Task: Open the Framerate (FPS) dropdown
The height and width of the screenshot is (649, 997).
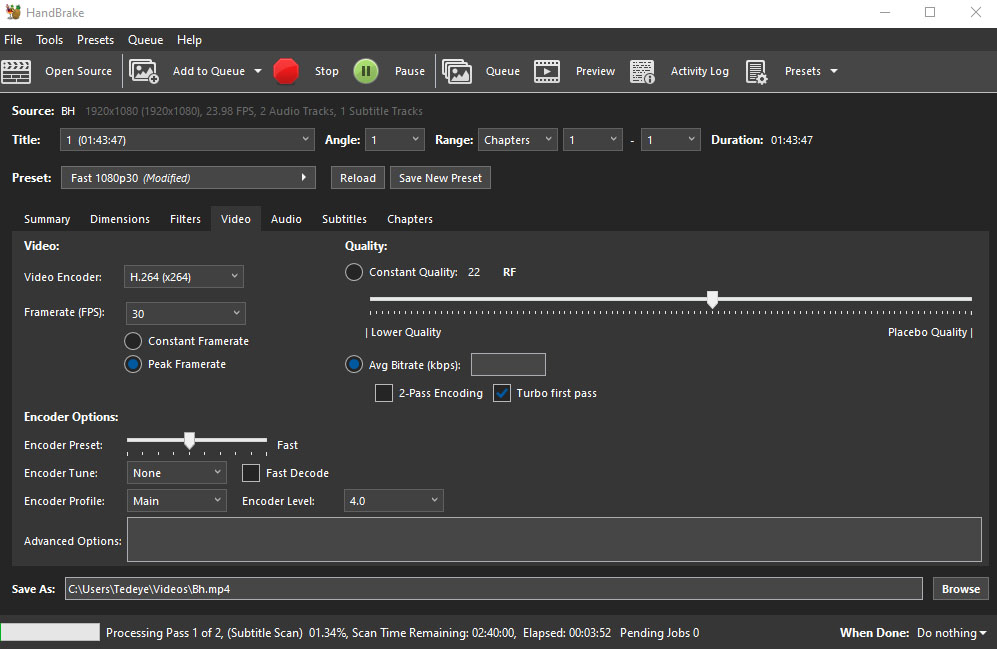Action: (186, 313)
